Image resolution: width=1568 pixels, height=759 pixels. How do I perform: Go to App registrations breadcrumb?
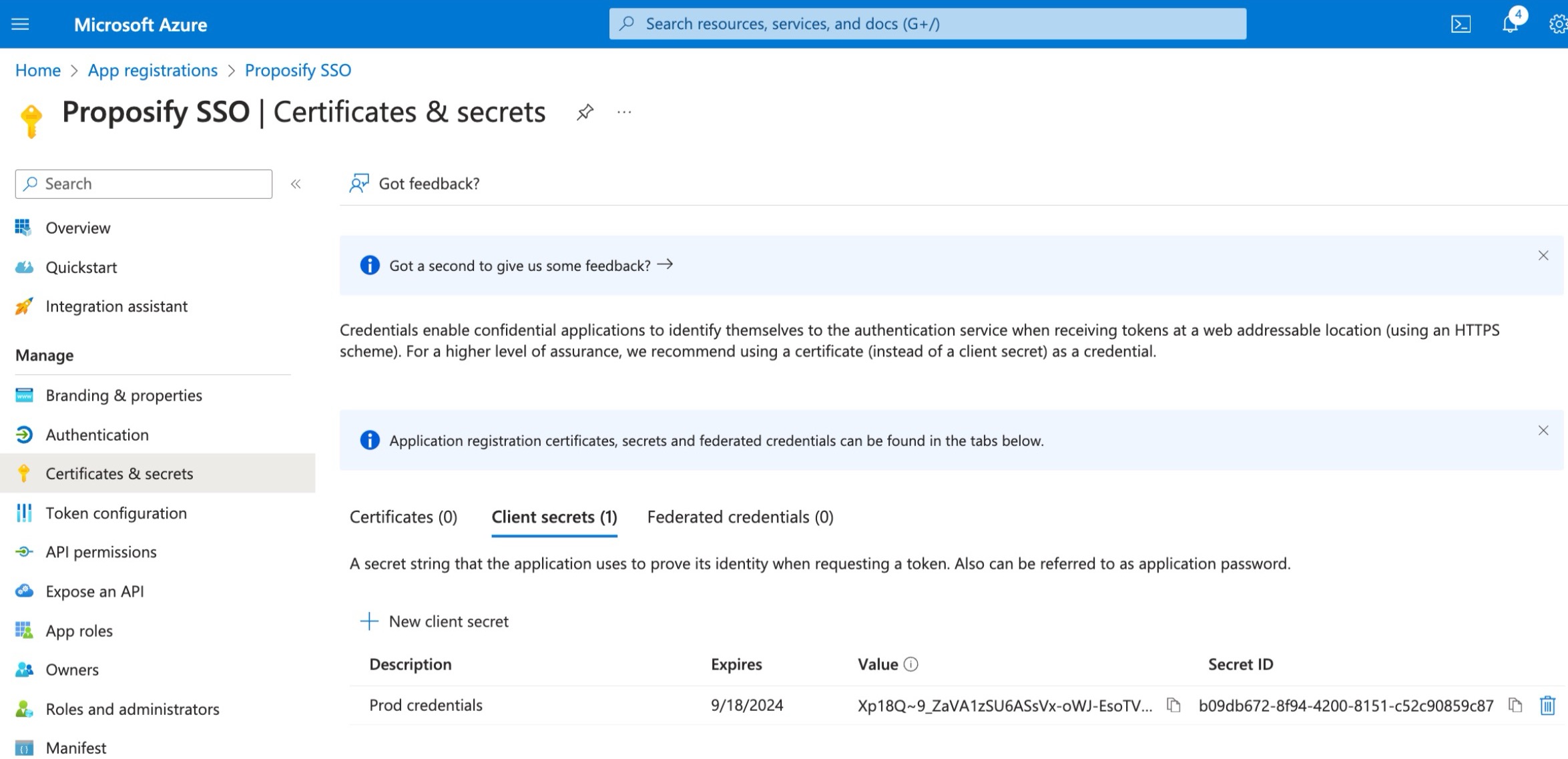(153, 70)
